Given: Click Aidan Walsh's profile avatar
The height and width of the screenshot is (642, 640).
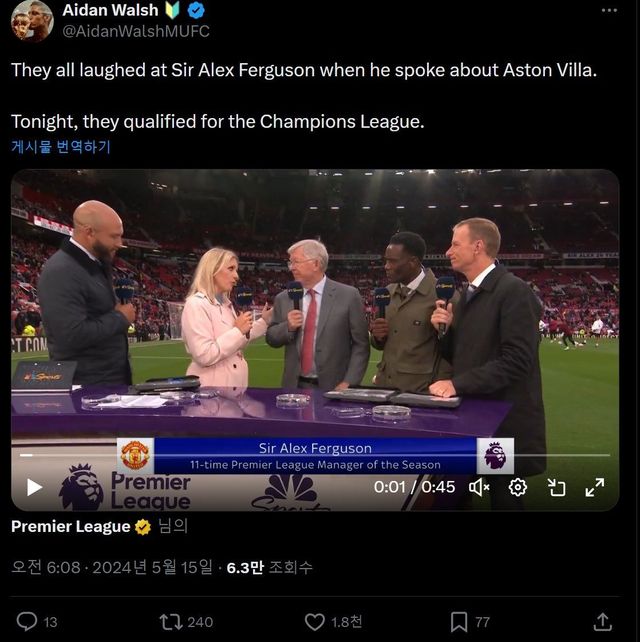Looking at the screenshot, I should tap(30, 19).
